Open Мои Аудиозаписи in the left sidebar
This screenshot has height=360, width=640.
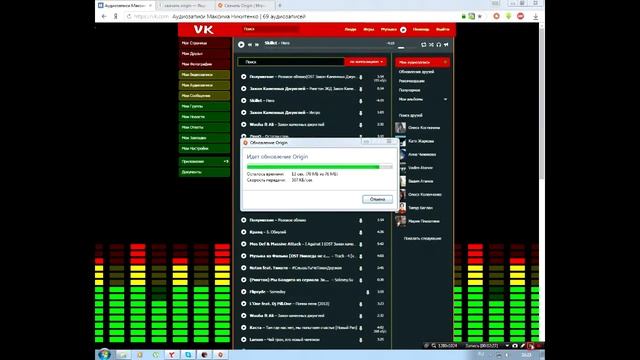pyautogui.click(x=204, y=85)
